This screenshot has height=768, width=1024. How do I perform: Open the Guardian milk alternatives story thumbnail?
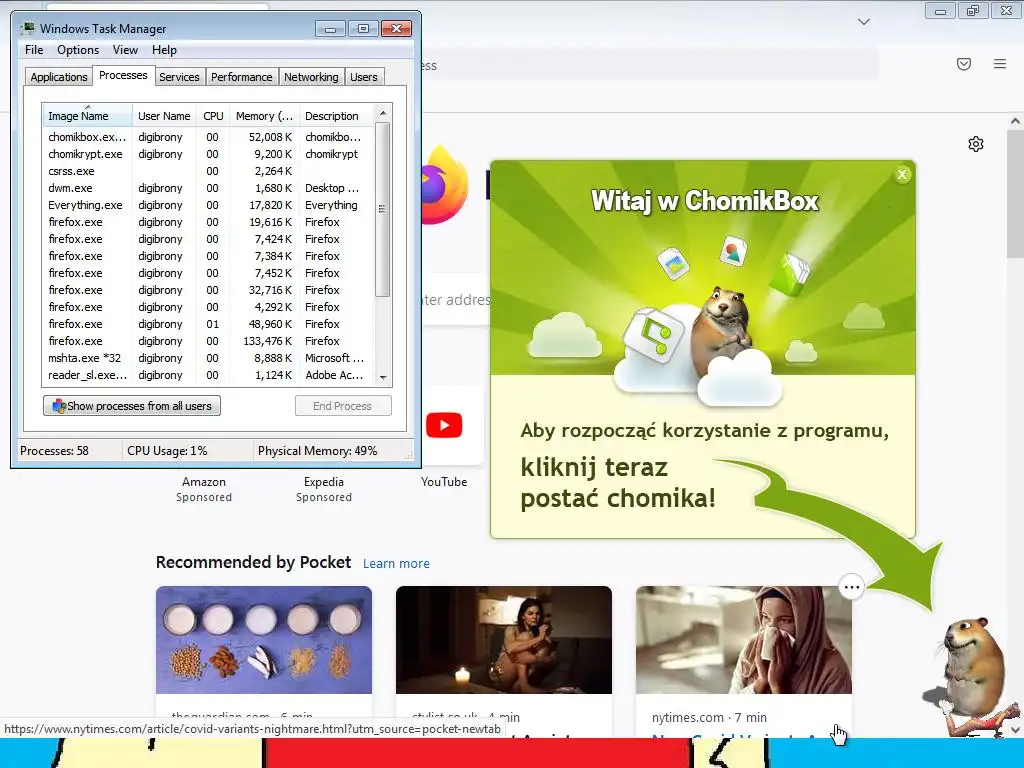[264, 640]
